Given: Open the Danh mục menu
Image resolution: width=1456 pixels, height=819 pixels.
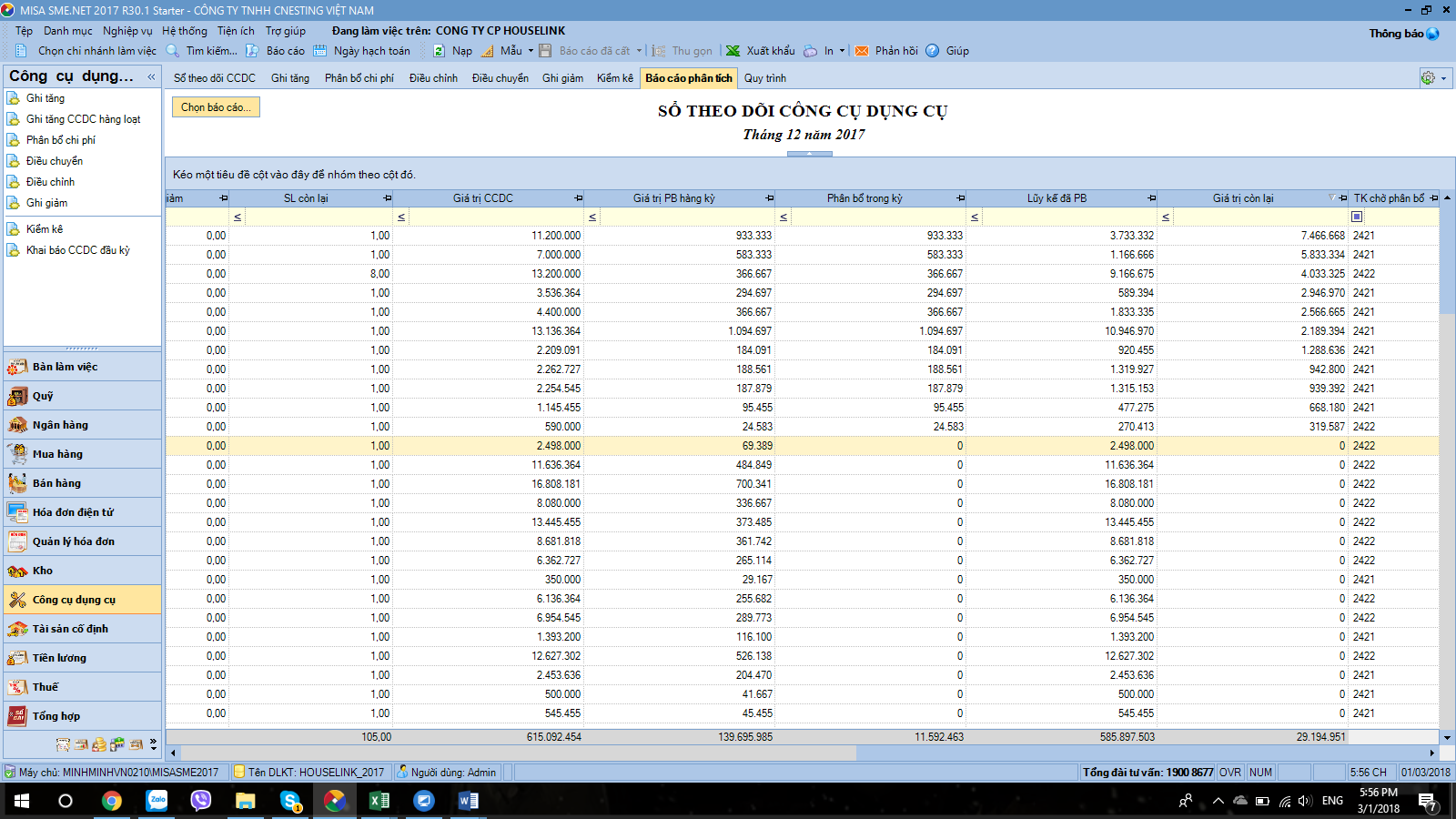Looking at the screenshot, I should tap(68, 31).
